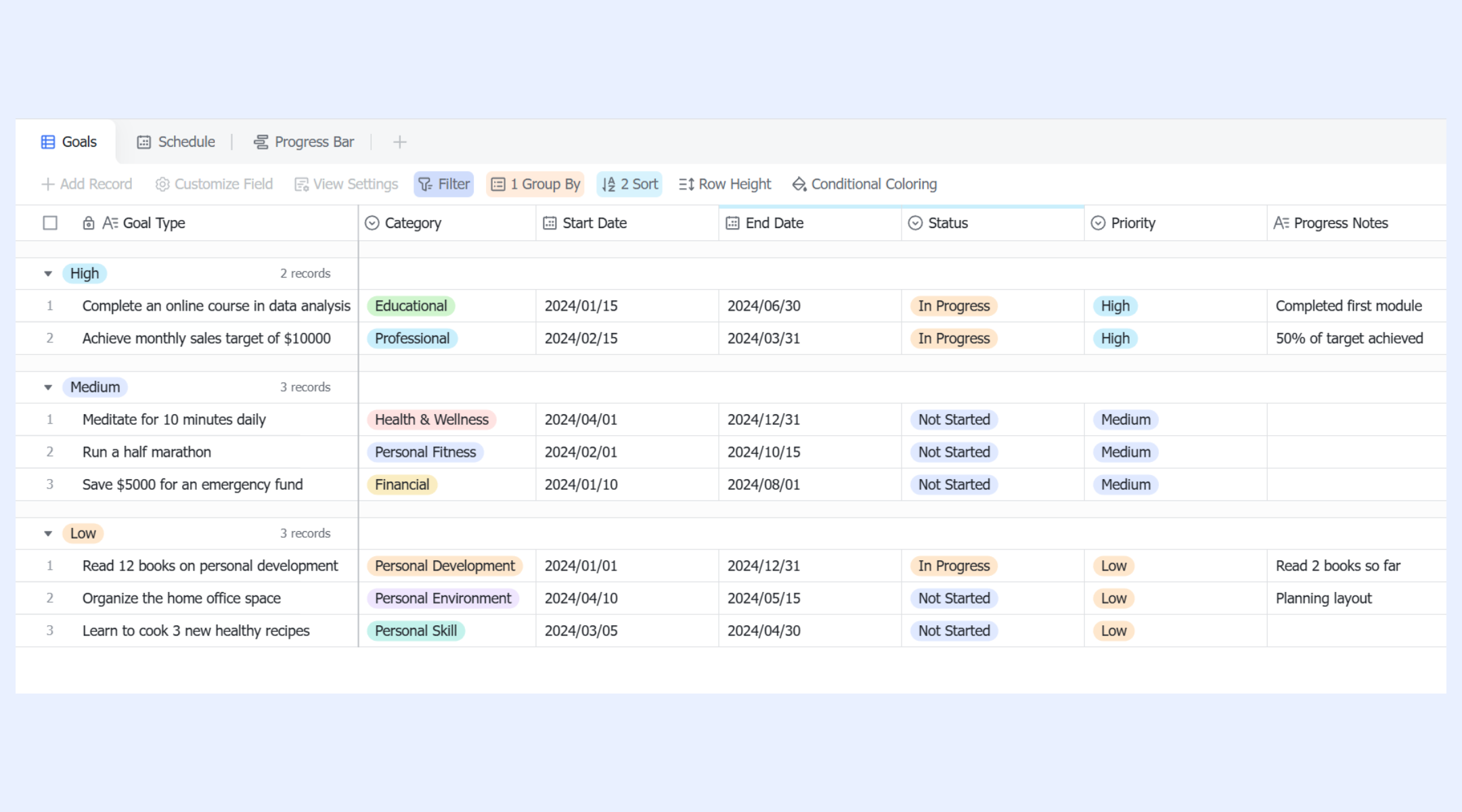Click the Row Height icon
The height and width of the screenshot is (812, 1462).
coord(686,184)
